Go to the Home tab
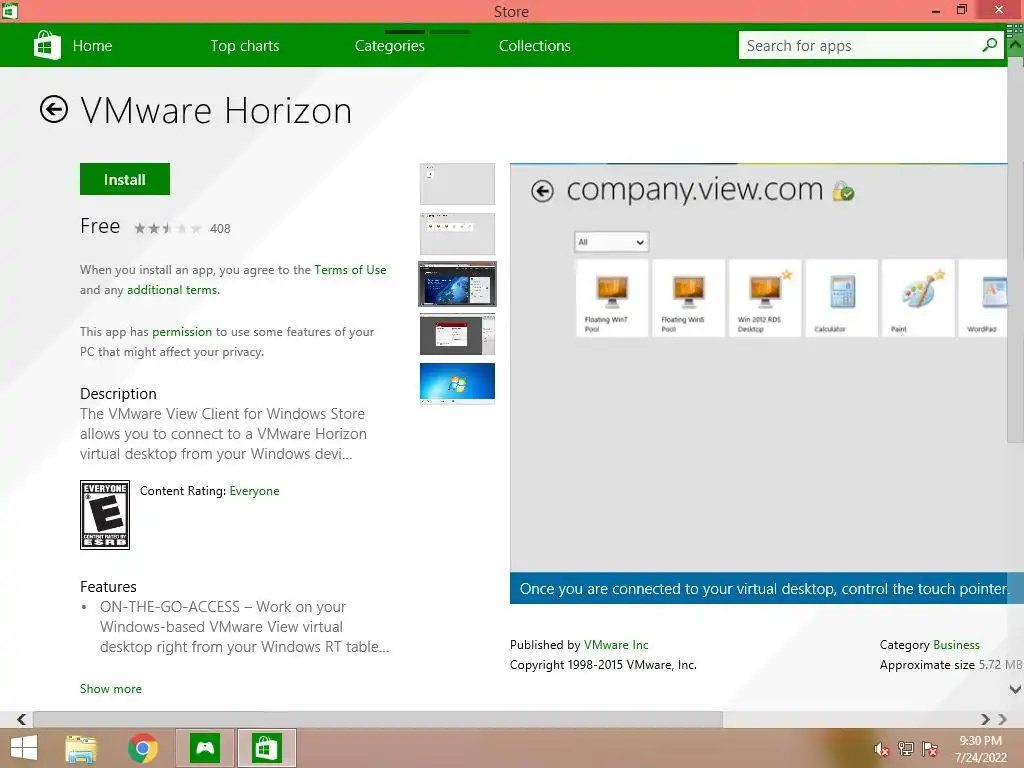 (92, 46)
